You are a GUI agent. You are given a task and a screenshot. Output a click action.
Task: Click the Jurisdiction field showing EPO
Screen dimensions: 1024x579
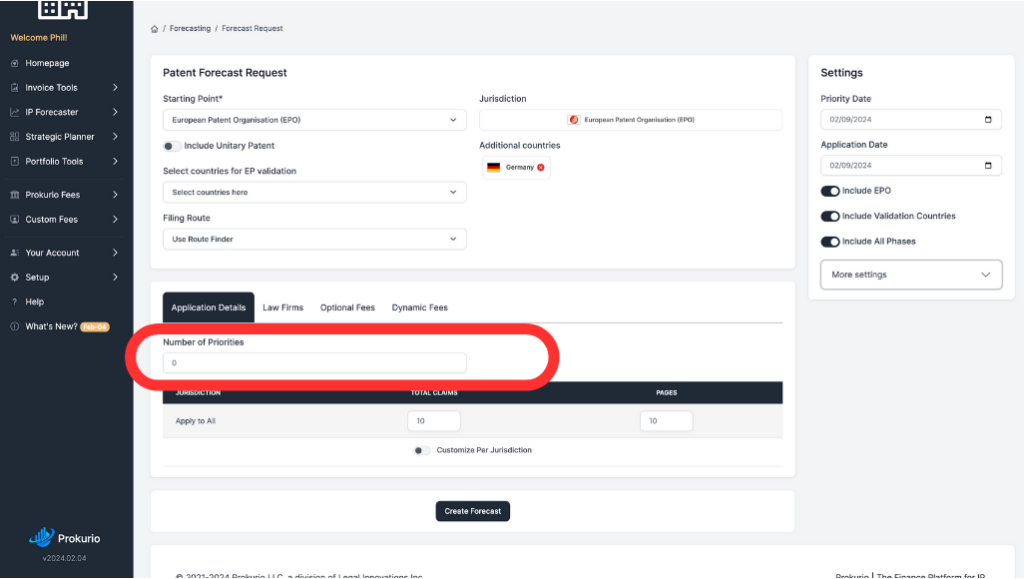point(630,120)
